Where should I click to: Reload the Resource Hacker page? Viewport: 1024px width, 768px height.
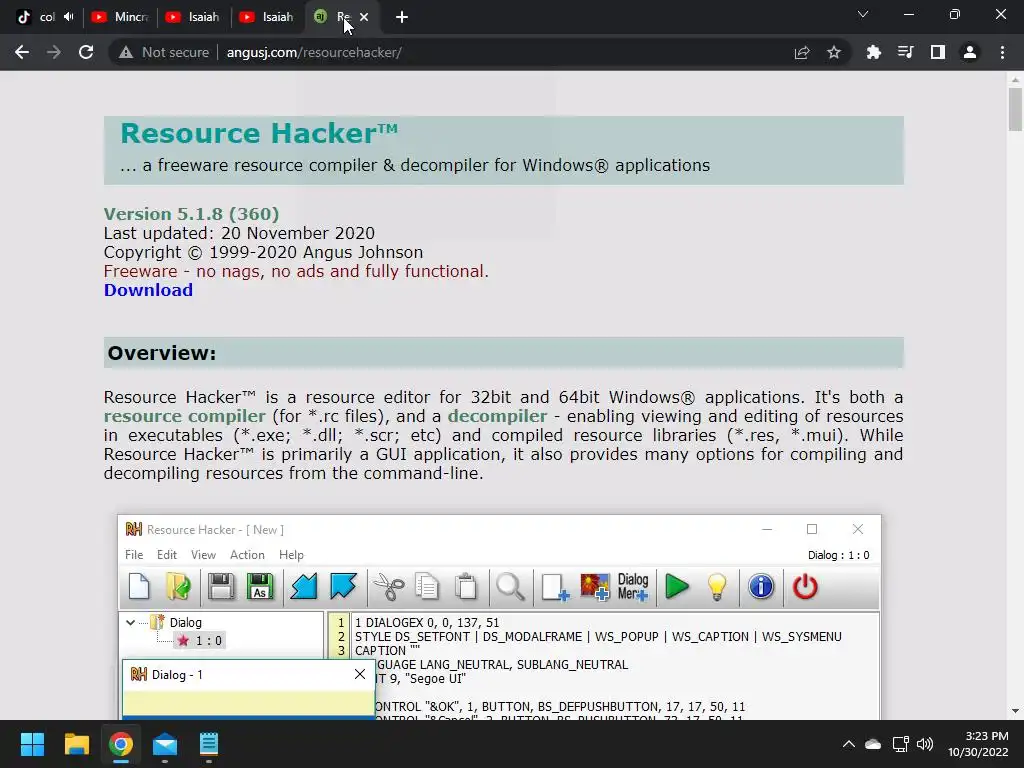86,52
